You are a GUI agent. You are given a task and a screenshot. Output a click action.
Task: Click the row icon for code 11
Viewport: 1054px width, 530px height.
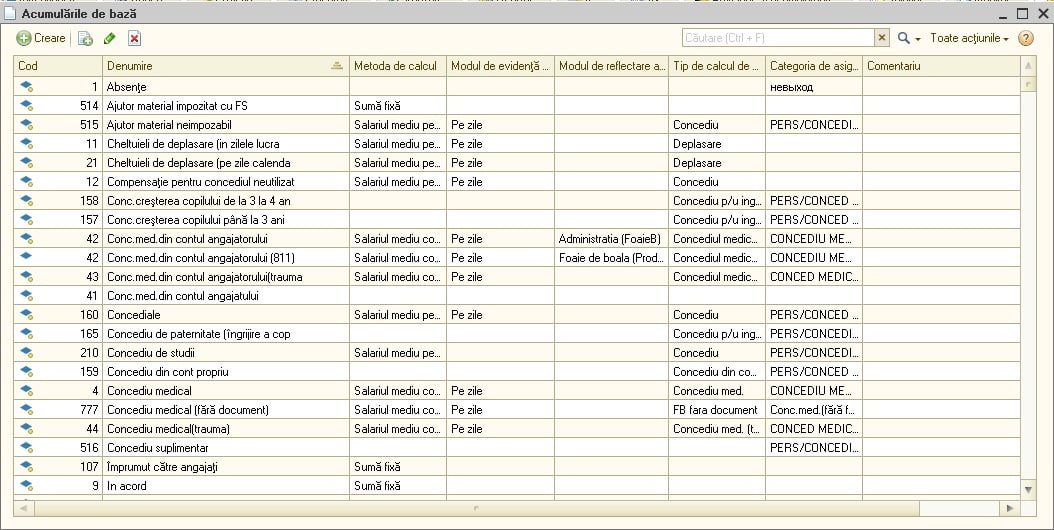pos(27,143)
